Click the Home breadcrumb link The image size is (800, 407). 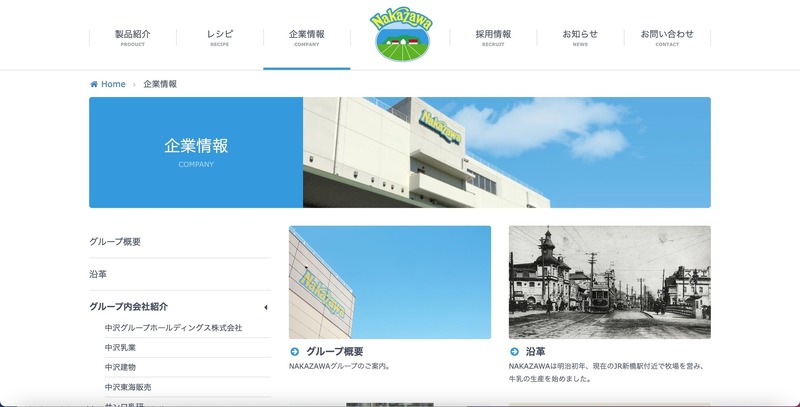pos(113,84)
